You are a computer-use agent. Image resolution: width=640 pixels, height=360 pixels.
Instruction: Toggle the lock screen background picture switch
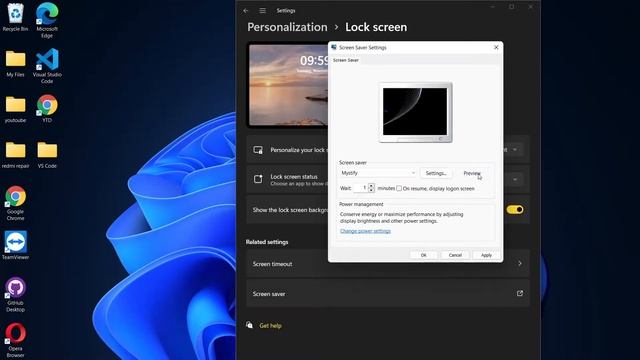515,209
